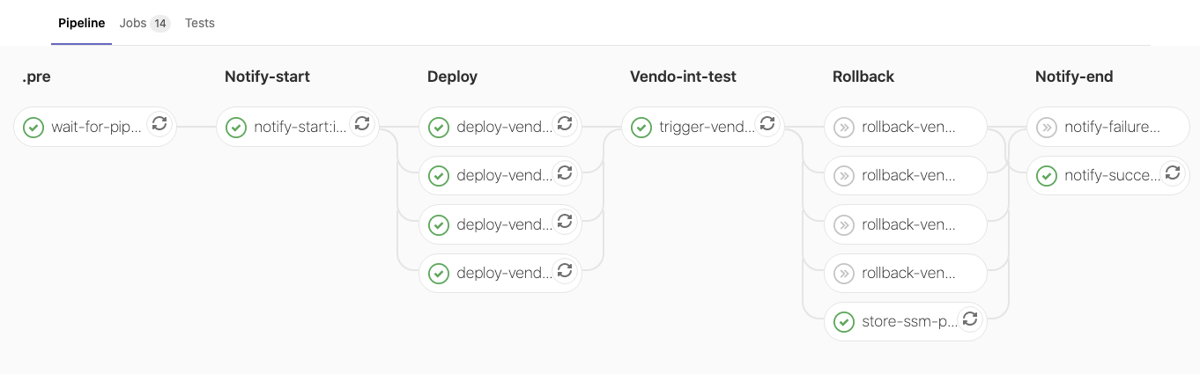Select the Pipeline tab
Viewport: 1200px width, 374px height.
pyautogui.click(x=81, y=23)
